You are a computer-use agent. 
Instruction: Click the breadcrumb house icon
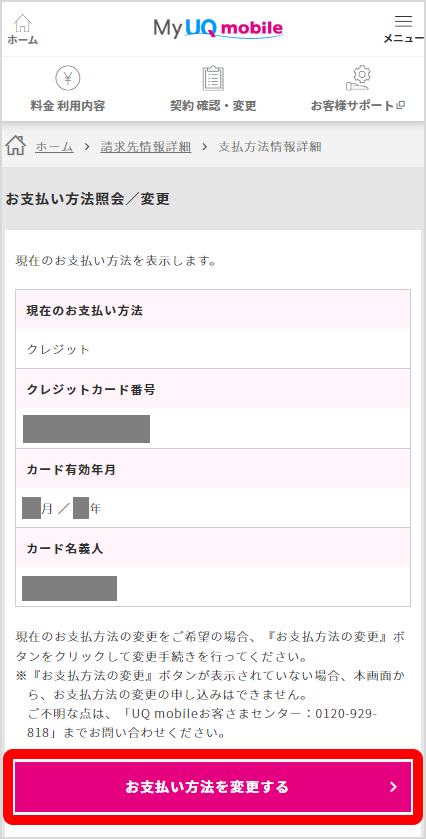(16, 145)
